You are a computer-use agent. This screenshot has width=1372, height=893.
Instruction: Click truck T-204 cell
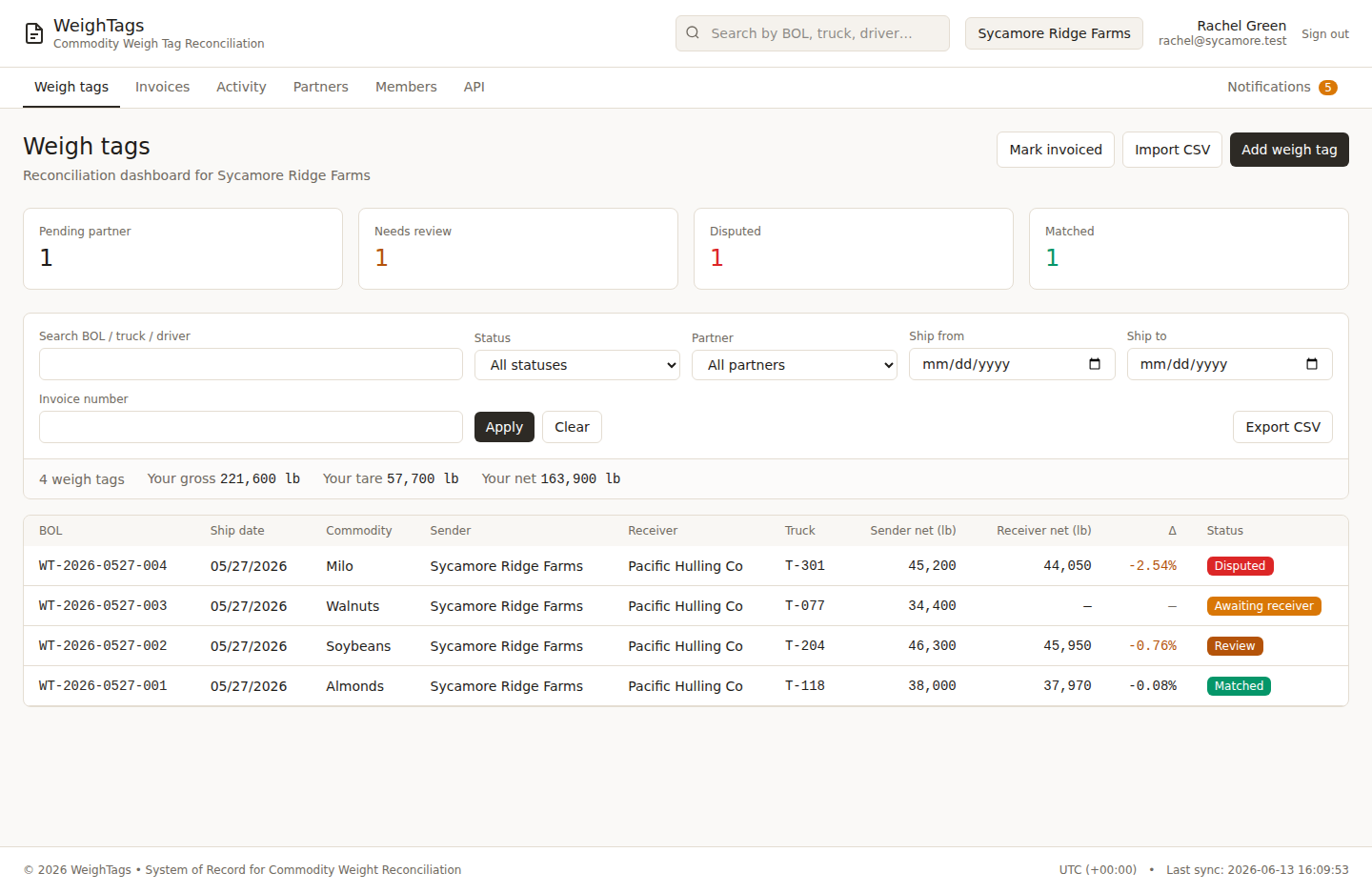[x=805, y=646]
